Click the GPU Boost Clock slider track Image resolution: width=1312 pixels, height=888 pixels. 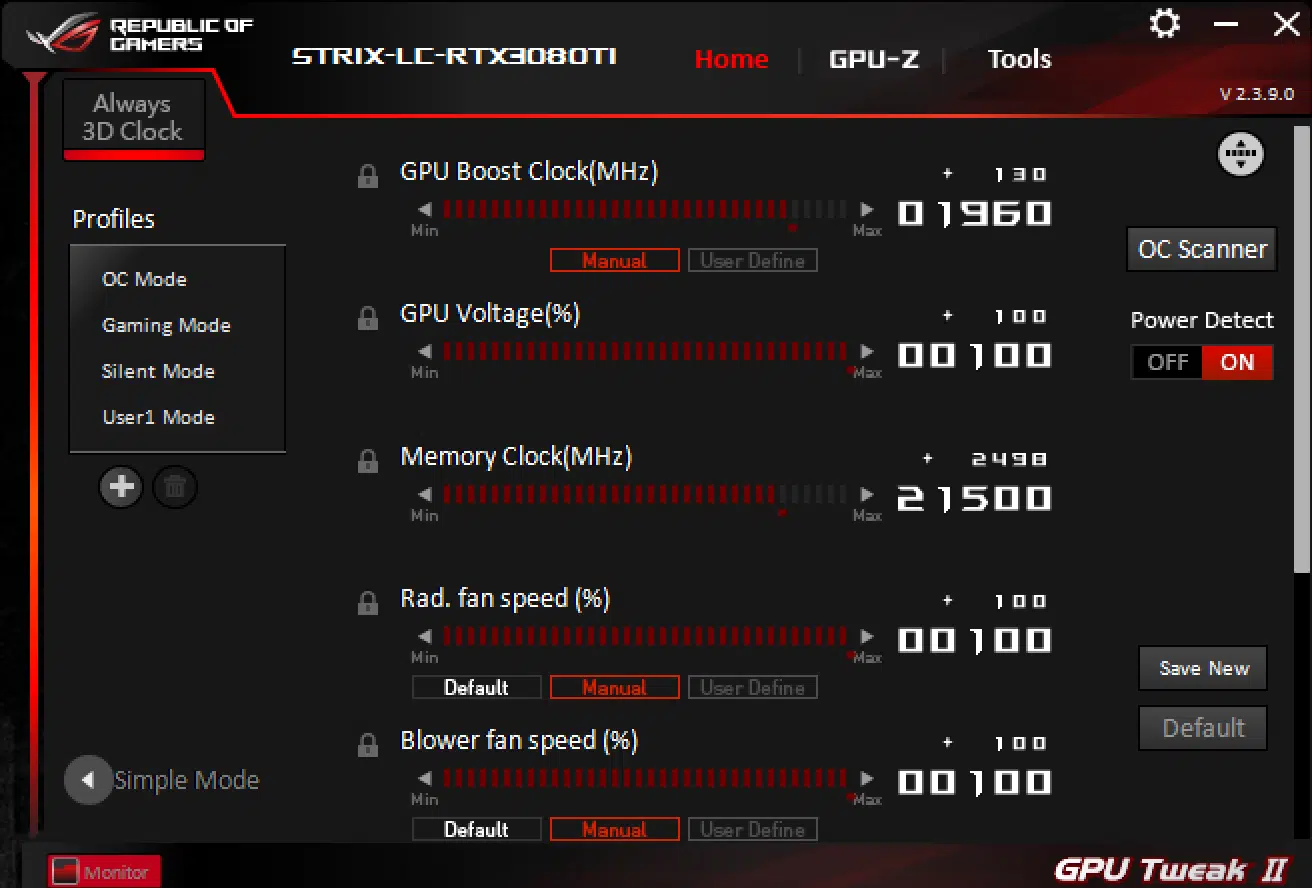[645, 210]
